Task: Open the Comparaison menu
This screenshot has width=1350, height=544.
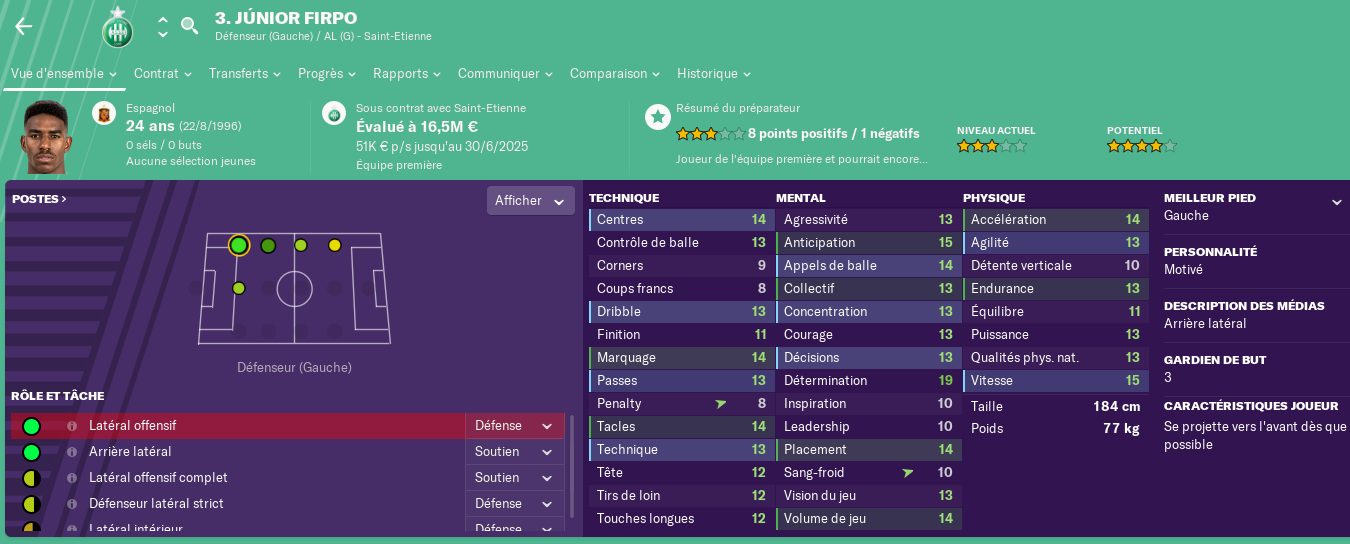Action: [x=615, y=73]
